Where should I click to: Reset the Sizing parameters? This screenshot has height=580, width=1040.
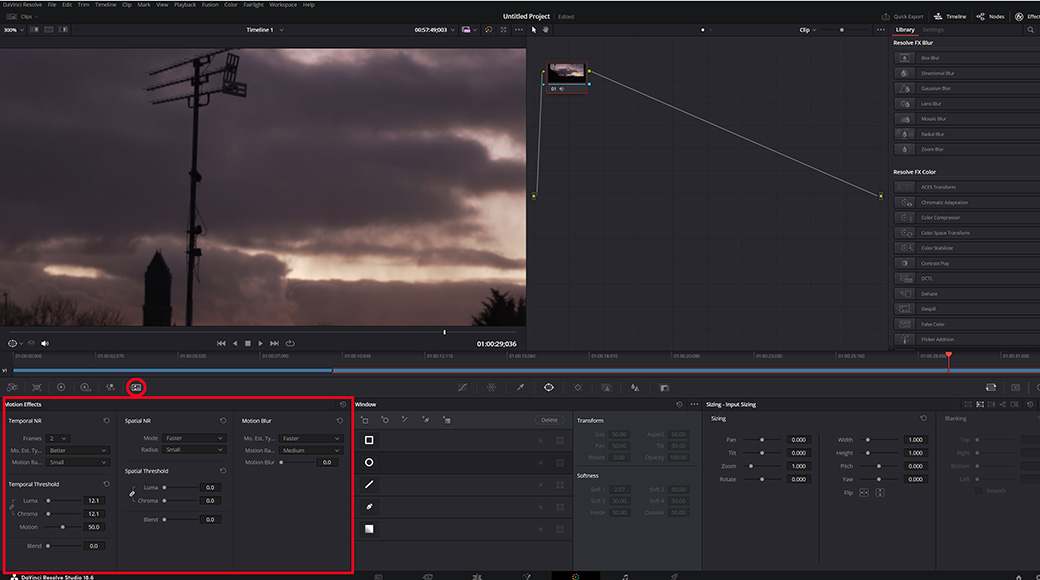923,418
